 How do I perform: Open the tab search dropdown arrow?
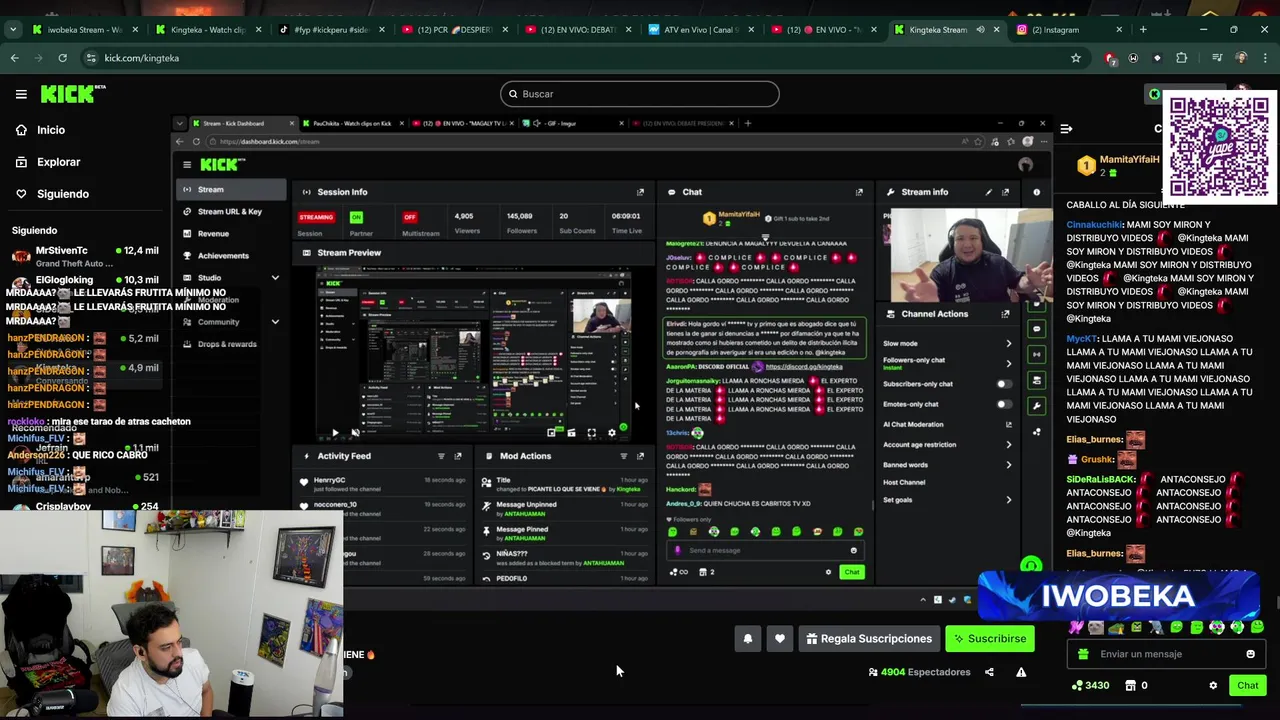coord(12,30)
